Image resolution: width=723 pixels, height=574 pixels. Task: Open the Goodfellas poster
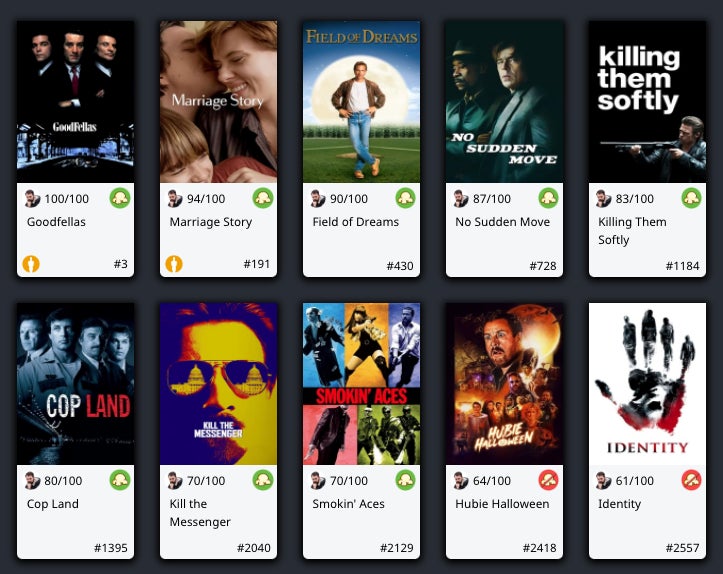(76, 101)
